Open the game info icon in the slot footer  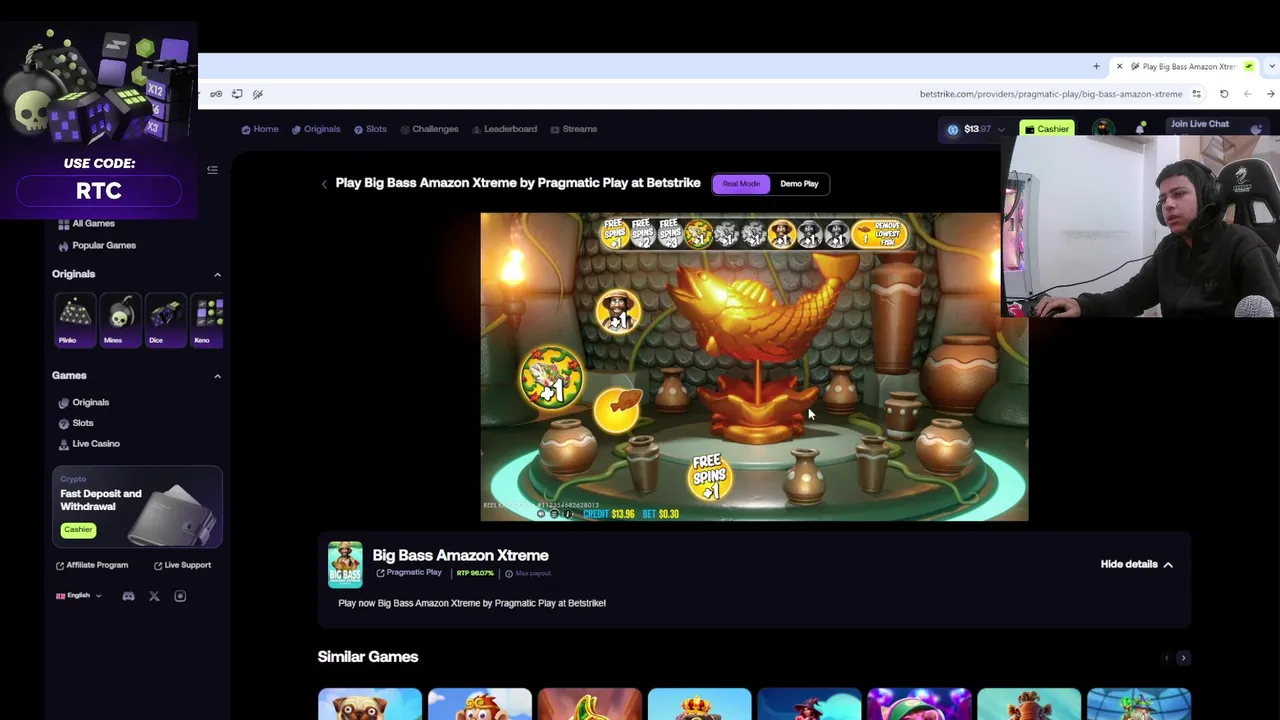coord(570,514)
